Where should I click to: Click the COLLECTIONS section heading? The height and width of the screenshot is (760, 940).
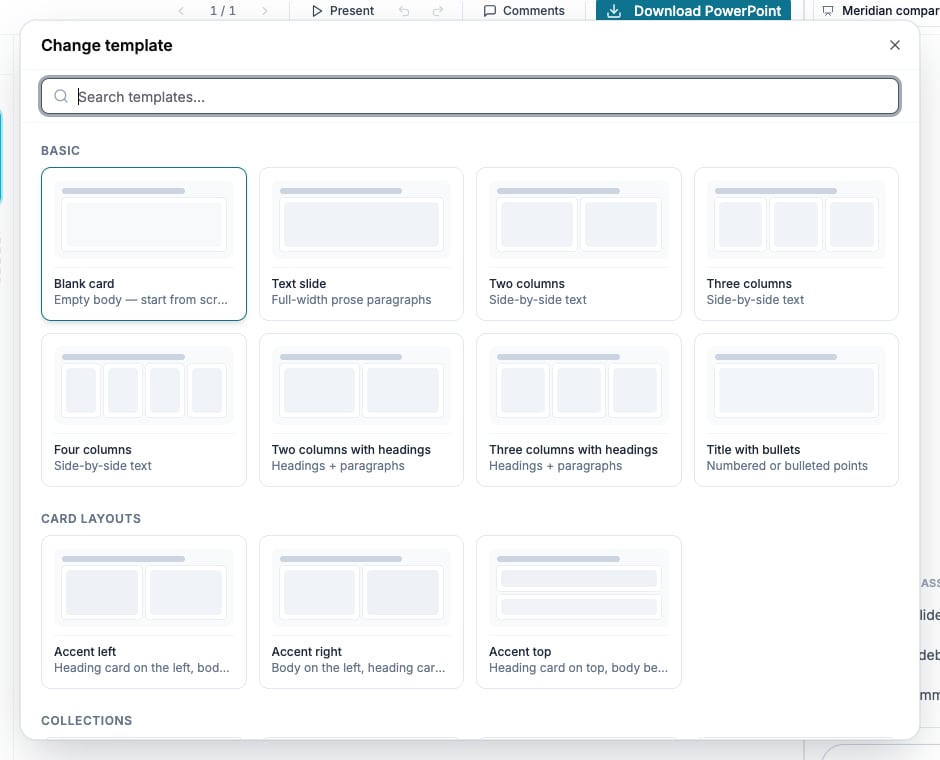87,720
